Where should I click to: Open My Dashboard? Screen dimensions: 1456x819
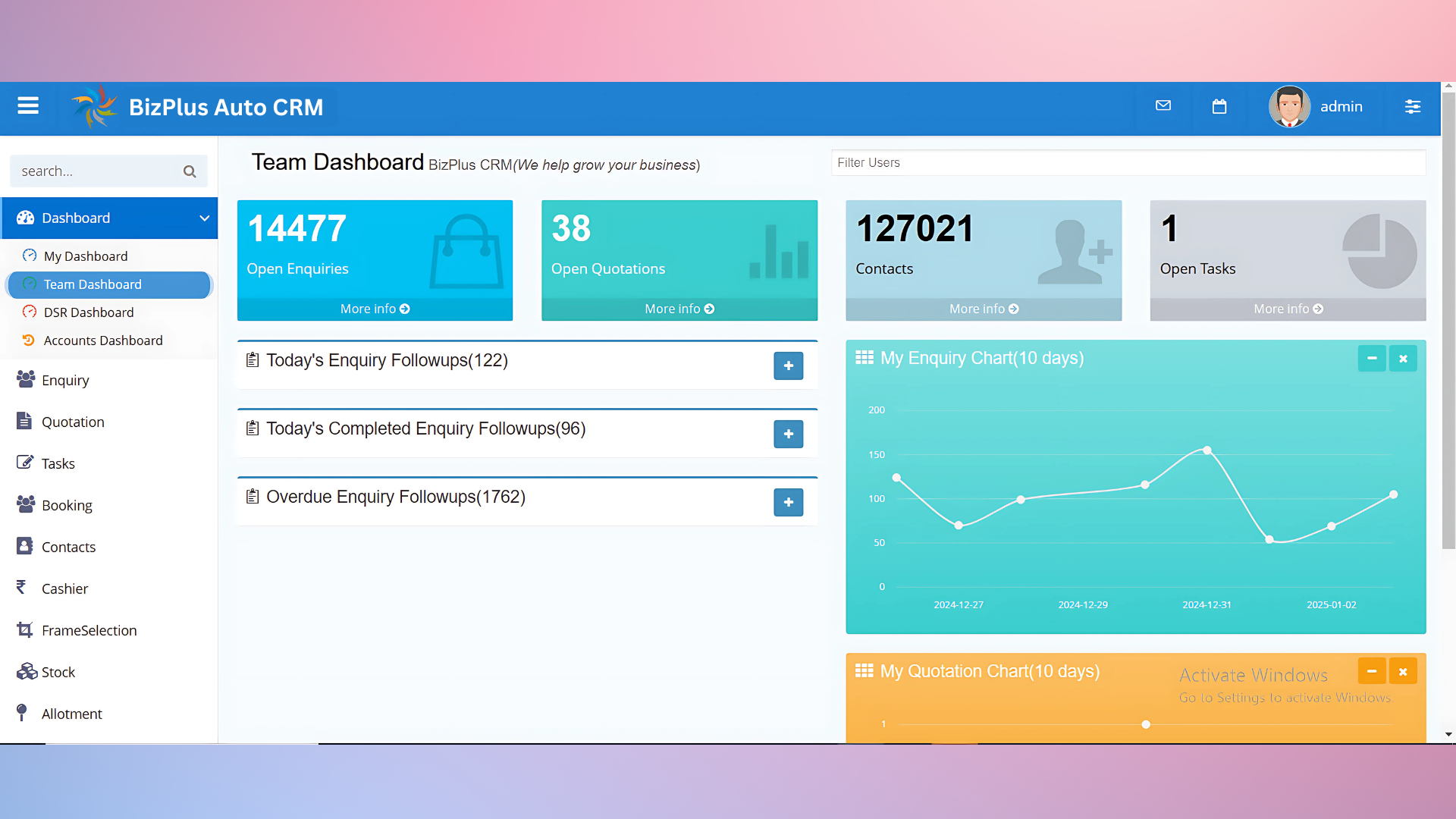86,256
